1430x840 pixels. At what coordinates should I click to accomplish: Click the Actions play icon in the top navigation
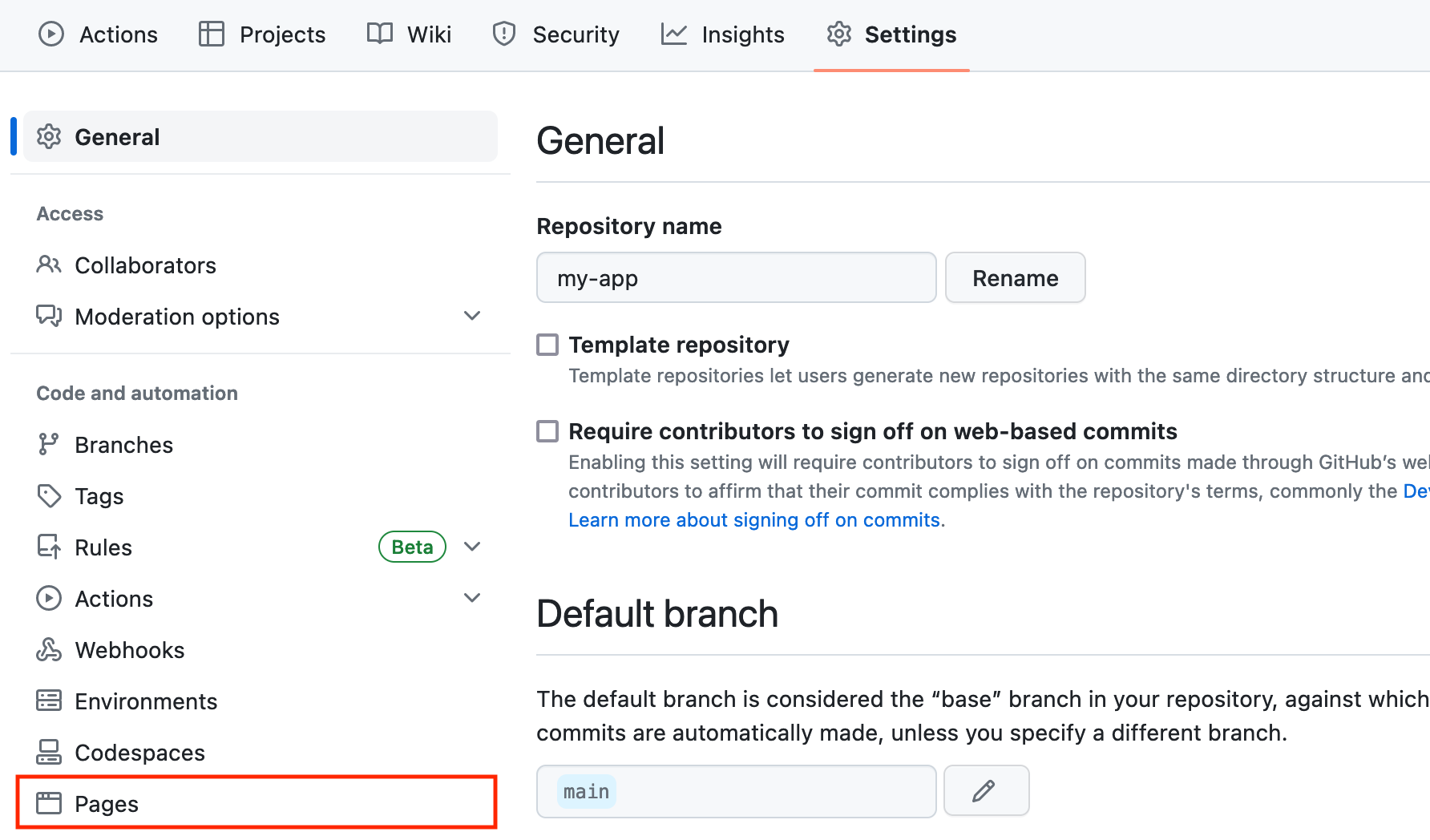click(50, 34)
